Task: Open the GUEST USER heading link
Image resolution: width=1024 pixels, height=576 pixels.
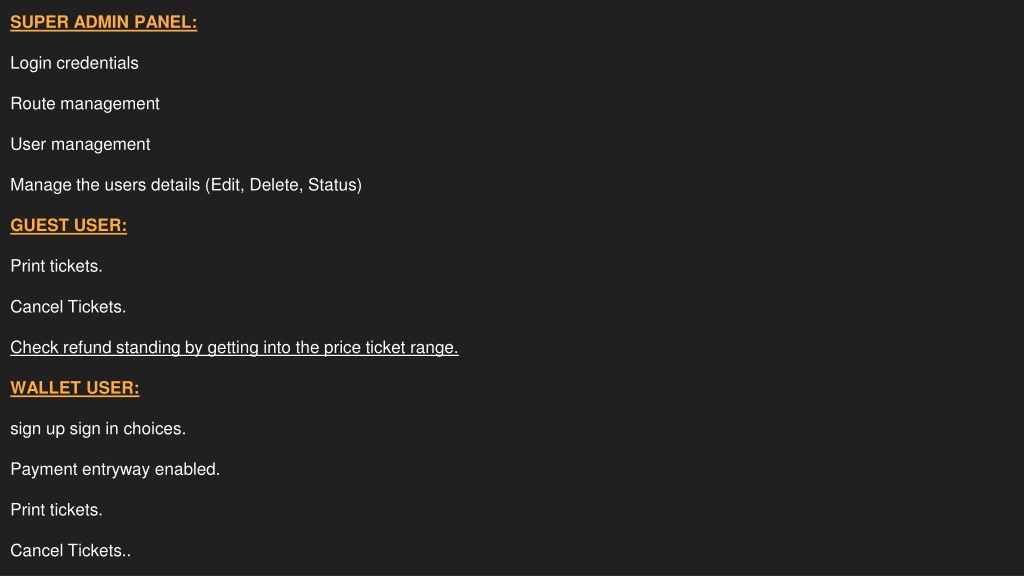Action: pyautogui.click(x=69, y=225)
